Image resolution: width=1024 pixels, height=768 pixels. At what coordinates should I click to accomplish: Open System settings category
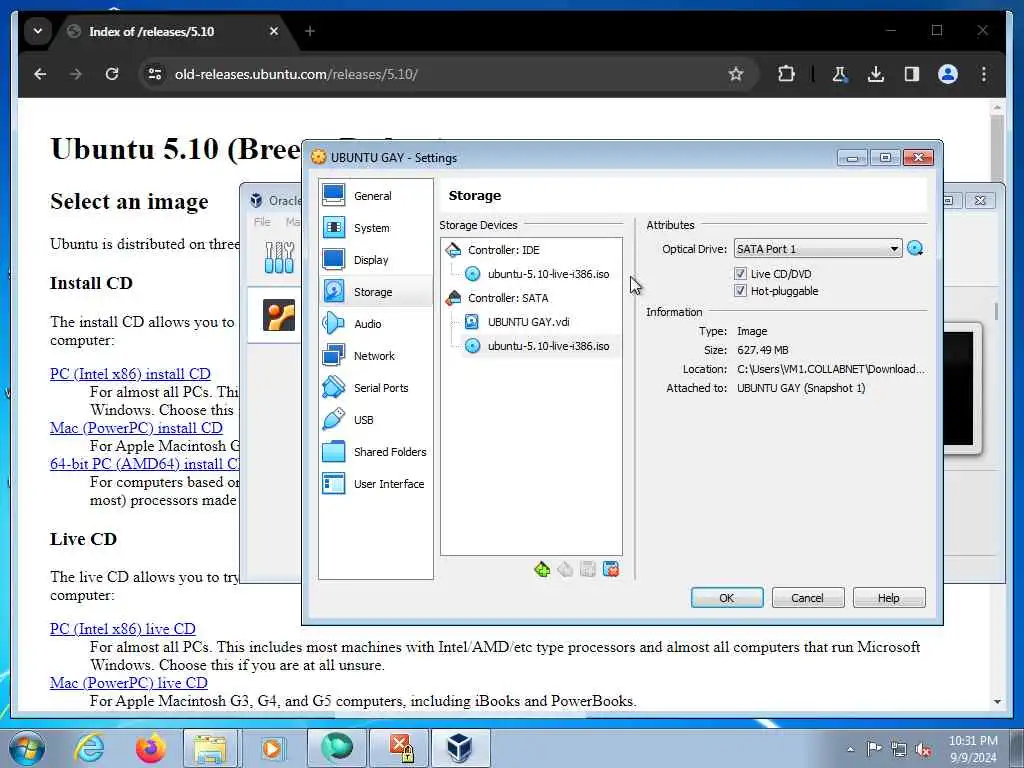pos(376,228)
